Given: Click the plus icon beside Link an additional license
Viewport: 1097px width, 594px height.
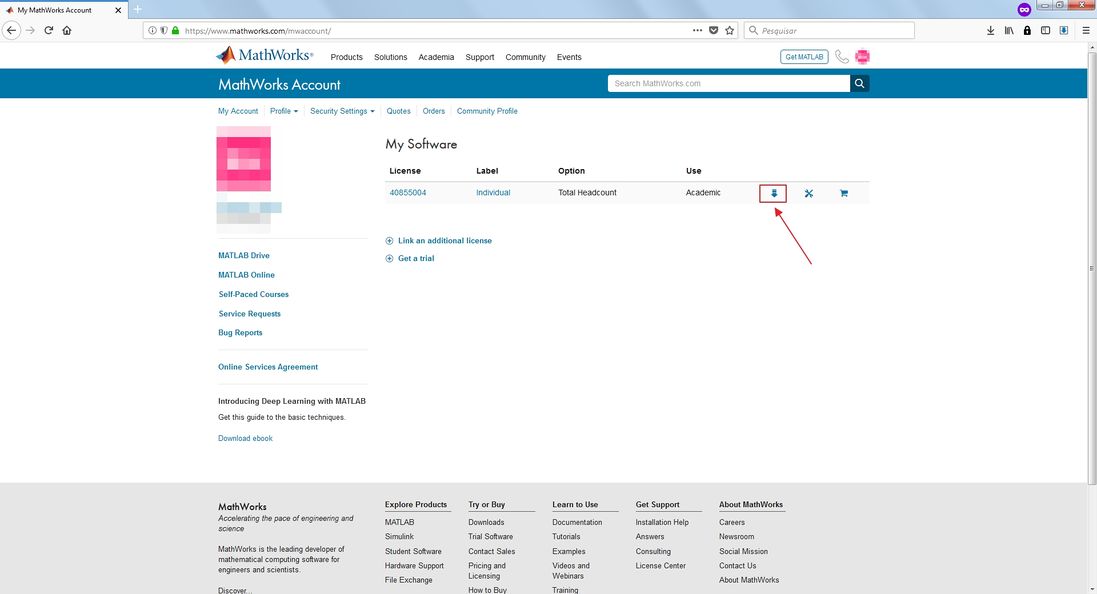Looking at the screenshot, I should 390,241.
